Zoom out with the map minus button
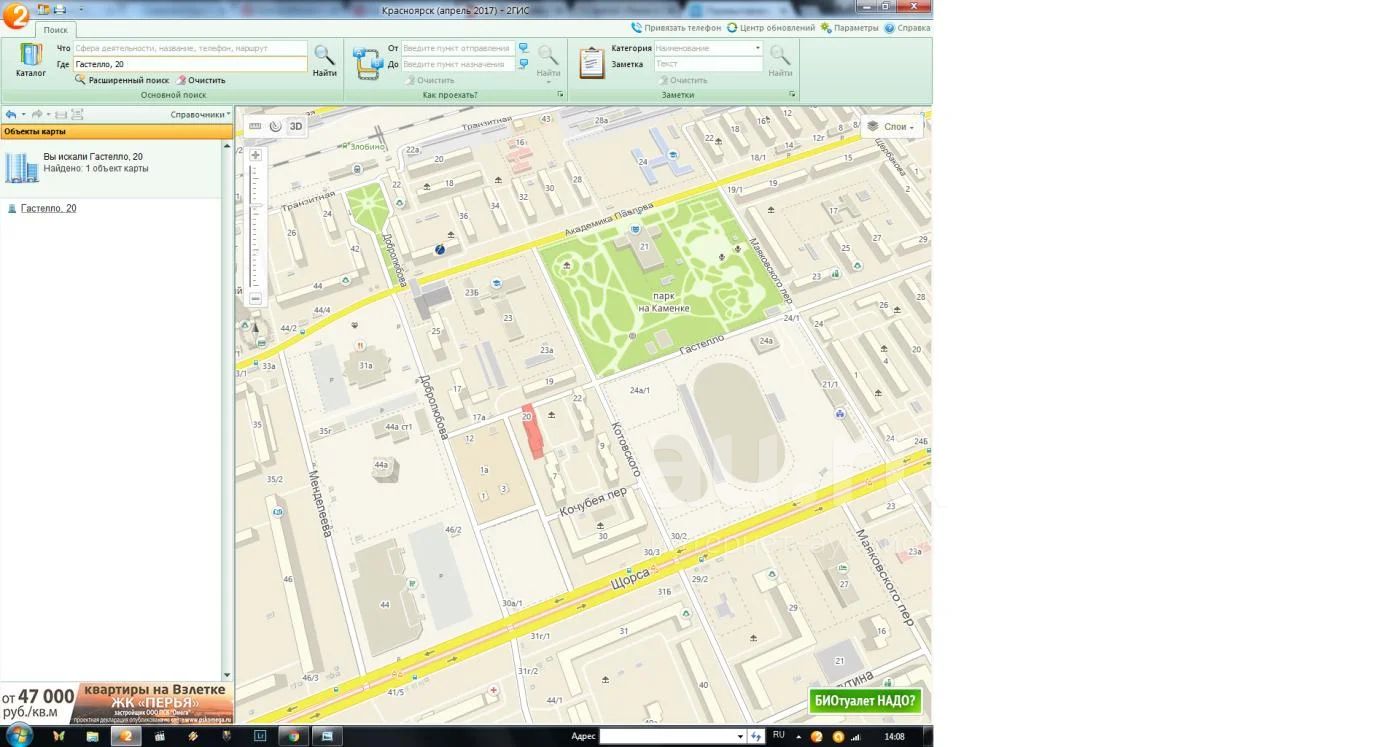Screen dimensions: 1400x747 pos(256,298)
